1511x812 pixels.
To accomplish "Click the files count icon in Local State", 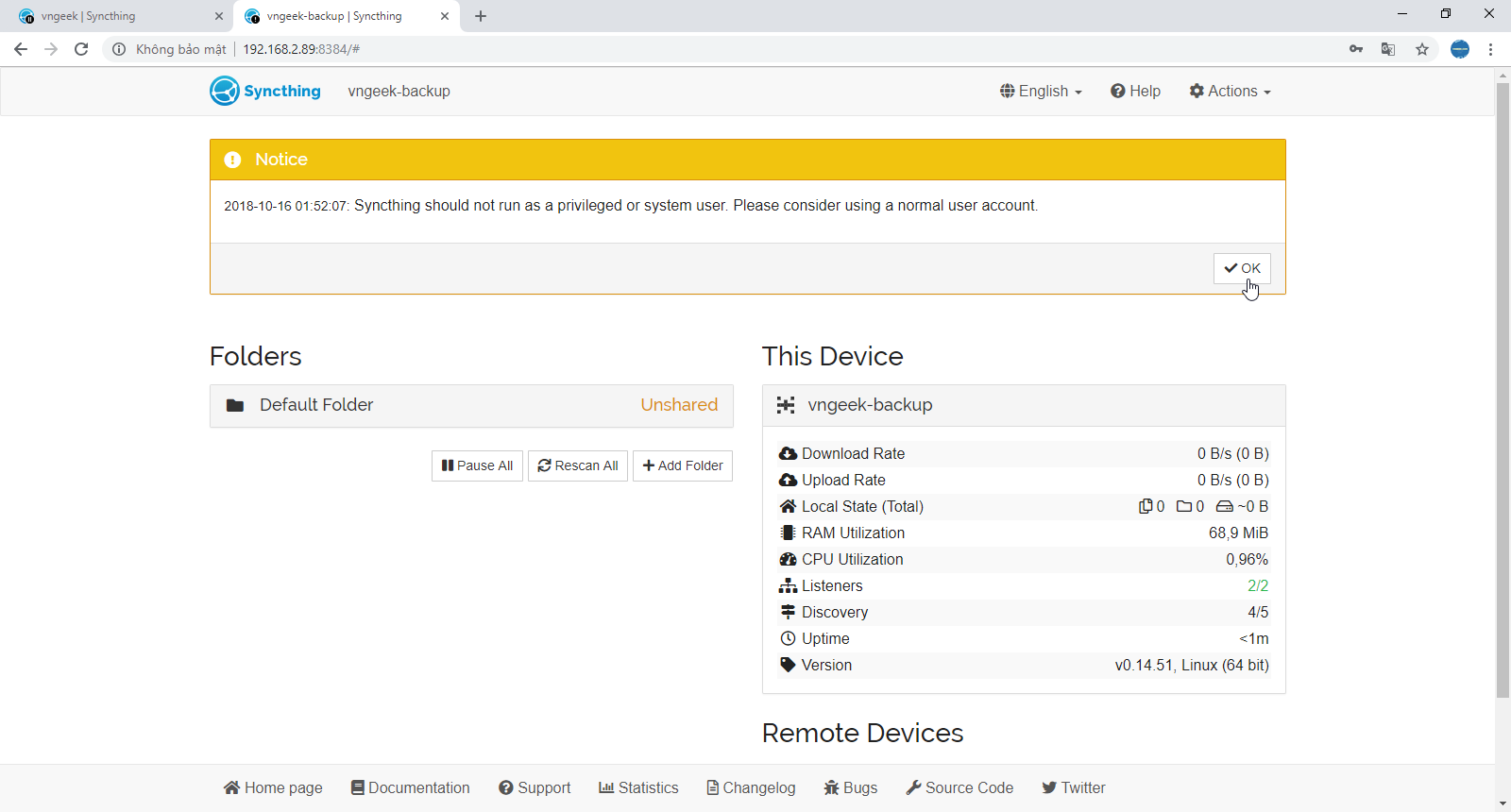I will pyautogui.click(x=1146, y=506).
